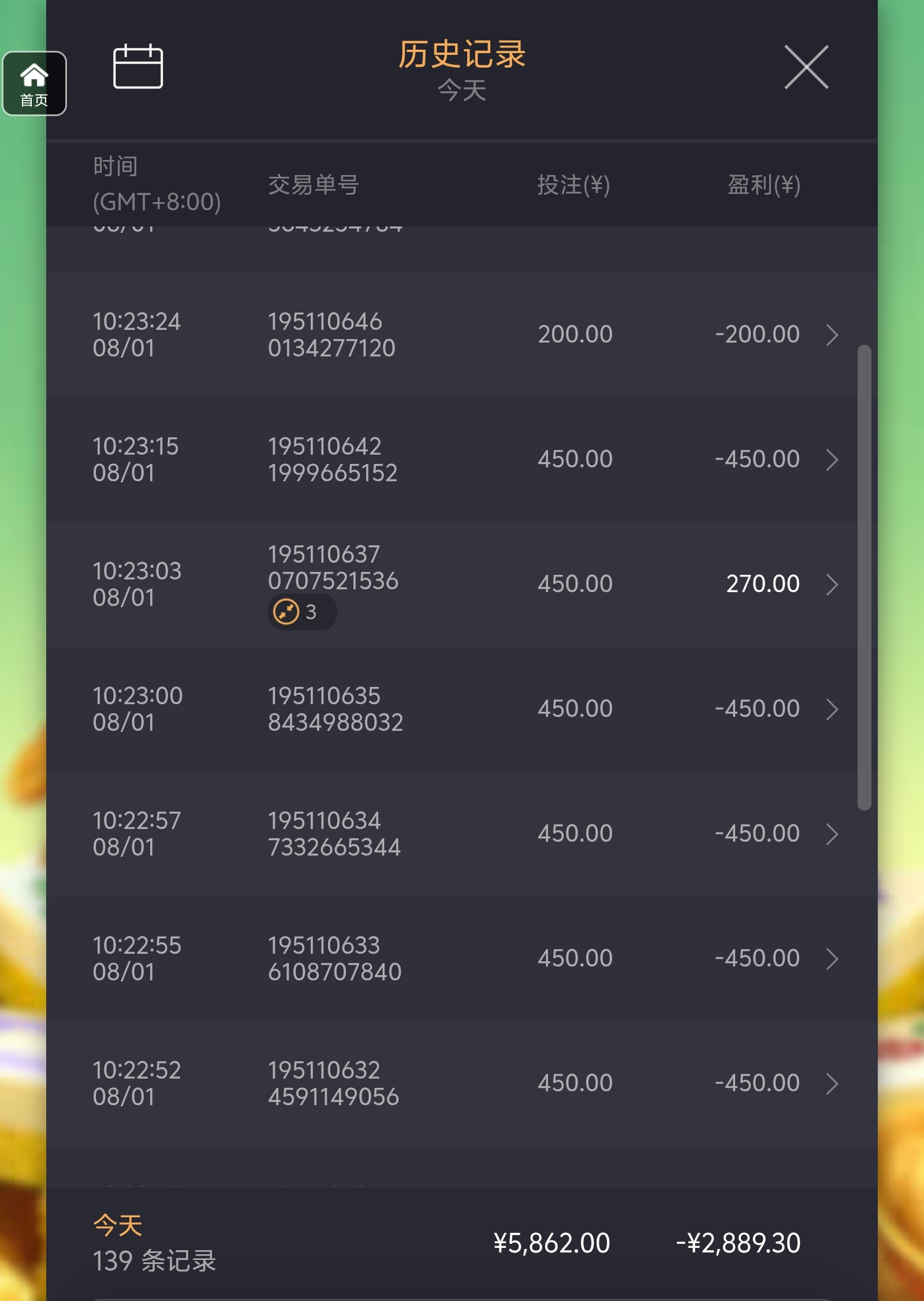Image resolution: width=924 pixels, height=1301 pixels.
Task: Expand details for the 10:23:15 record
Action: pos(832,460)
